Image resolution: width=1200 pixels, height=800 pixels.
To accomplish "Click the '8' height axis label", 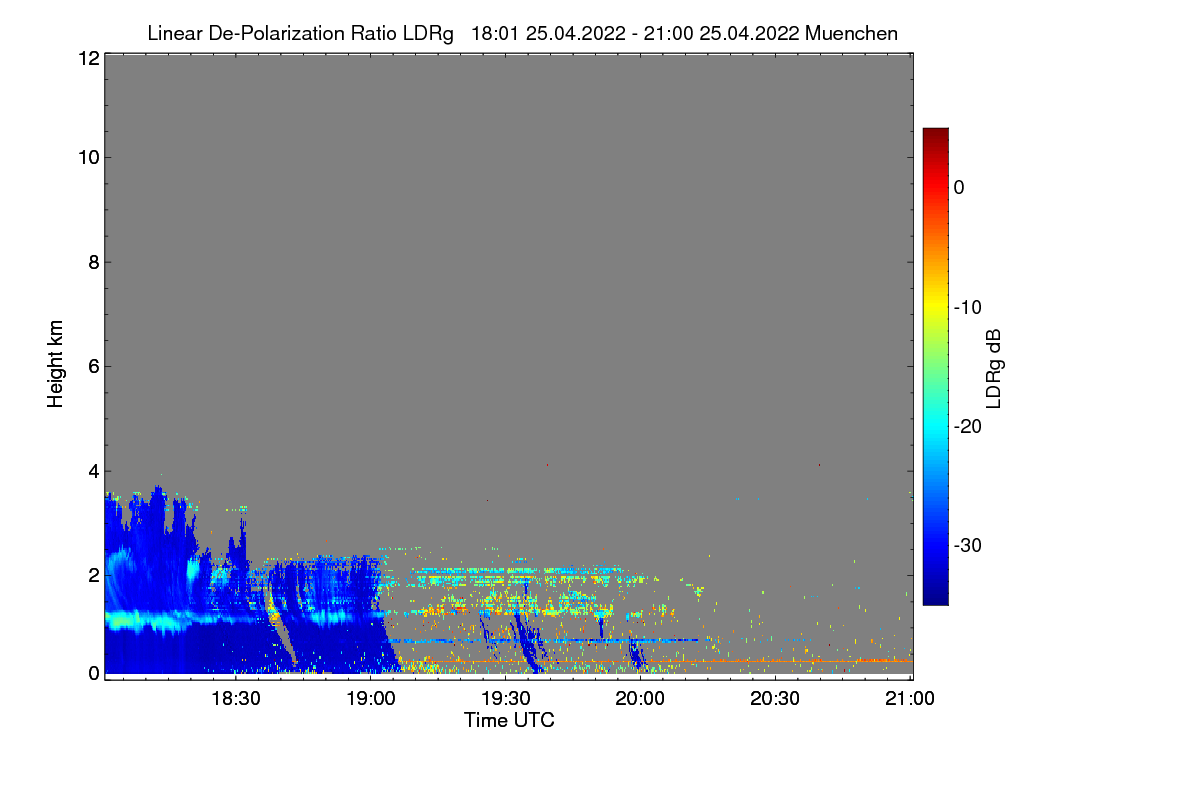I will tap(92, 262).
